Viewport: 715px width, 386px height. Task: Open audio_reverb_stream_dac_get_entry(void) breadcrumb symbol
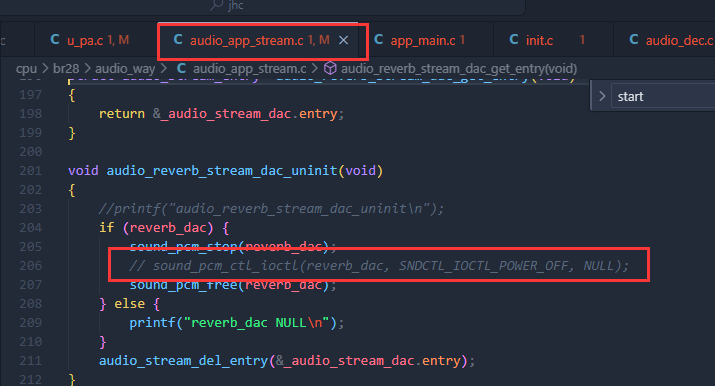459,69
